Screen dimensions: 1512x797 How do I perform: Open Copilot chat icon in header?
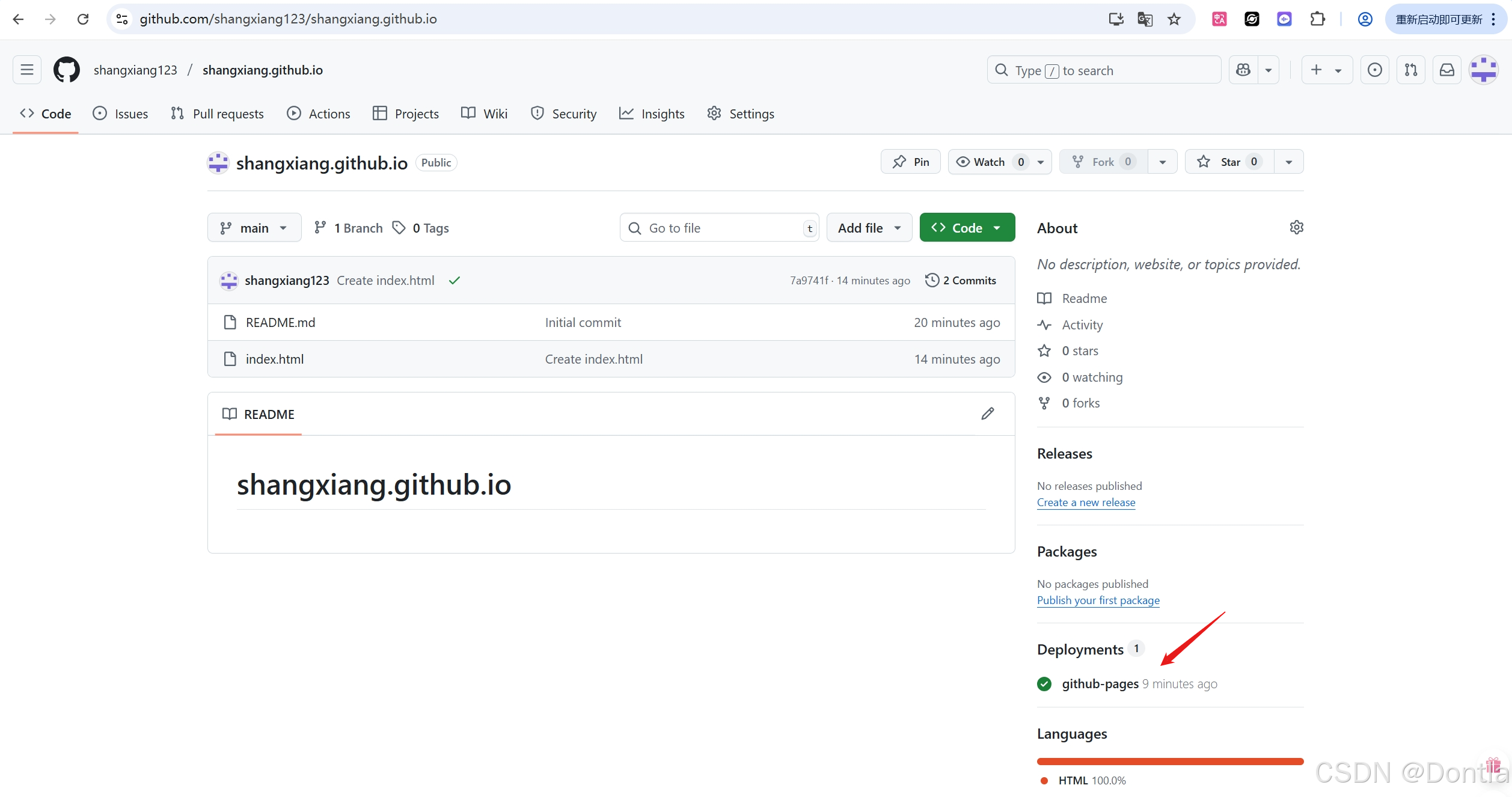1243,70
